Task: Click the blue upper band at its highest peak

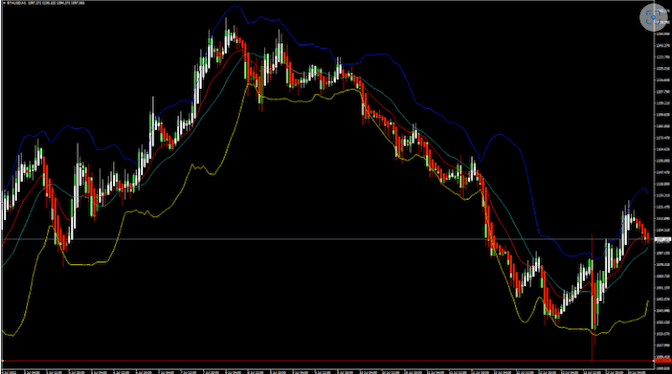Action: 235,6
